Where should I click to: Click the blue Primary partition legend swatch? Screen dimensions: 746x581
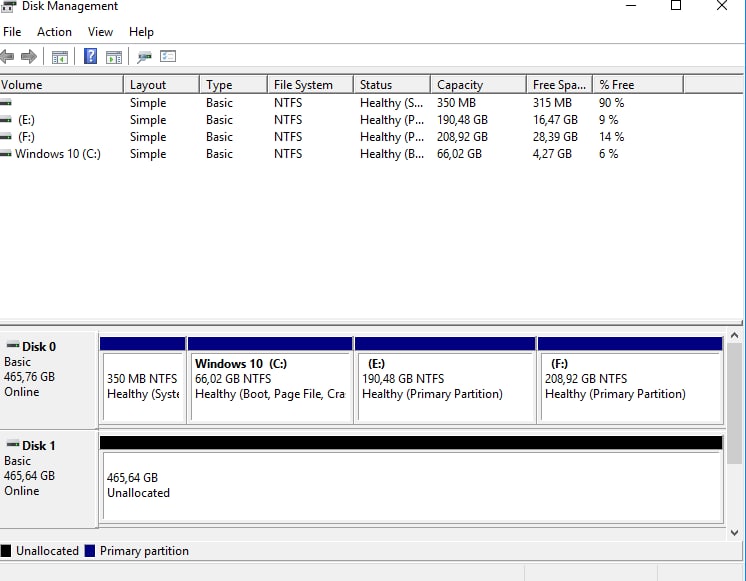point(90,551)
